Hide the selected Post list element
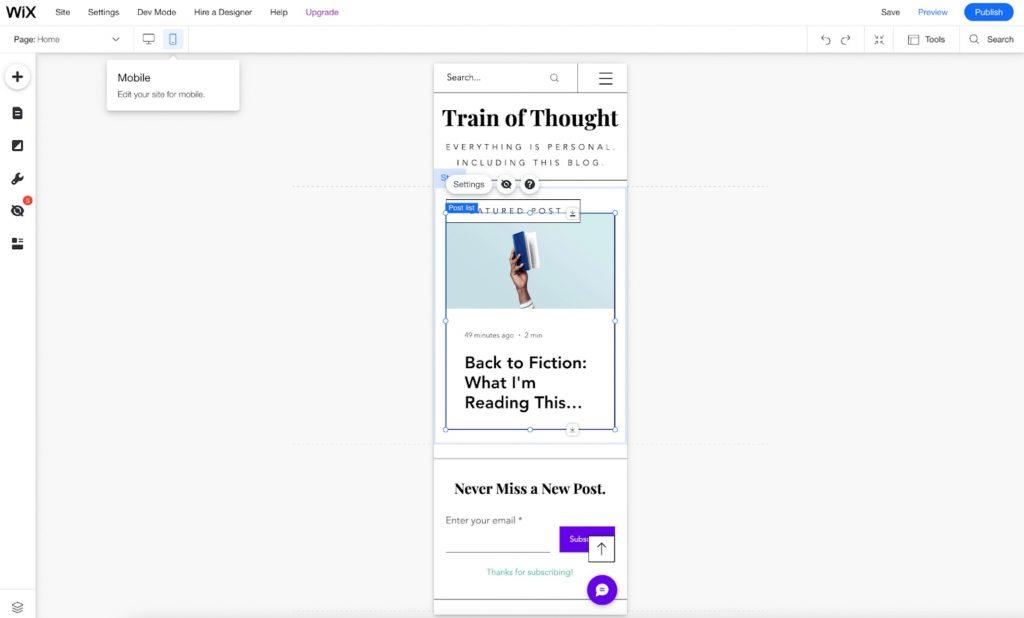1024x618 pixels. (506, 184)
